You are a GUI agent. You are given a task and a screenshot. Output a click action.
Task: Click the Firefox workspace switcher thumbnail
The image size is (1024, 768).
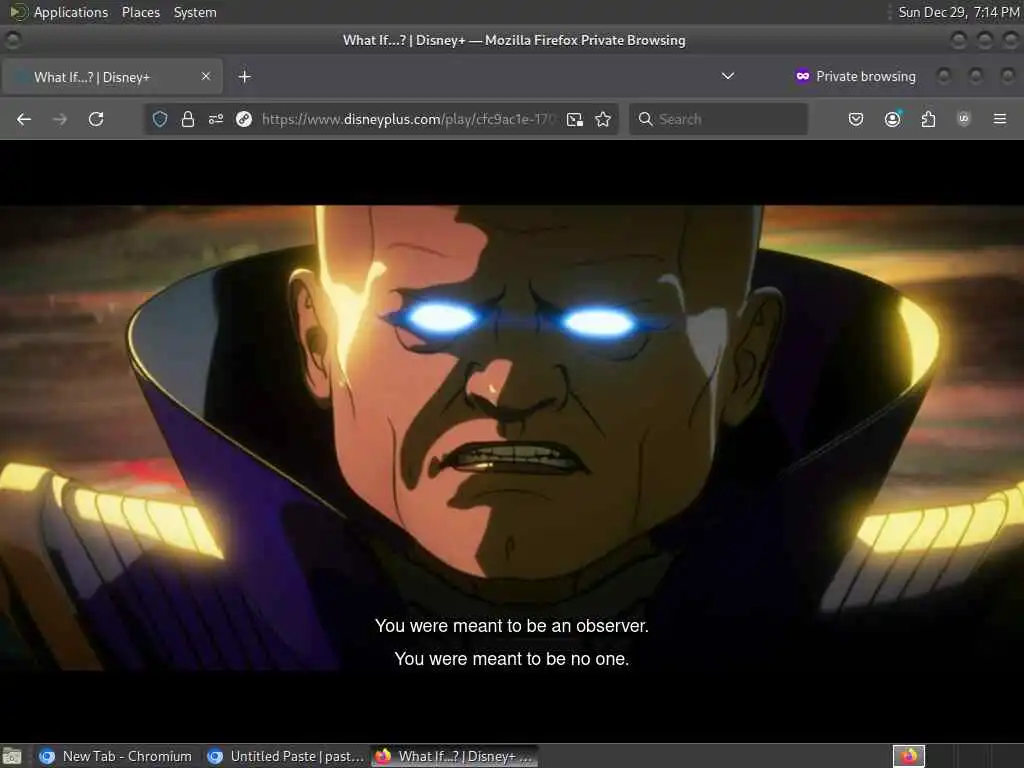point(909,756)
